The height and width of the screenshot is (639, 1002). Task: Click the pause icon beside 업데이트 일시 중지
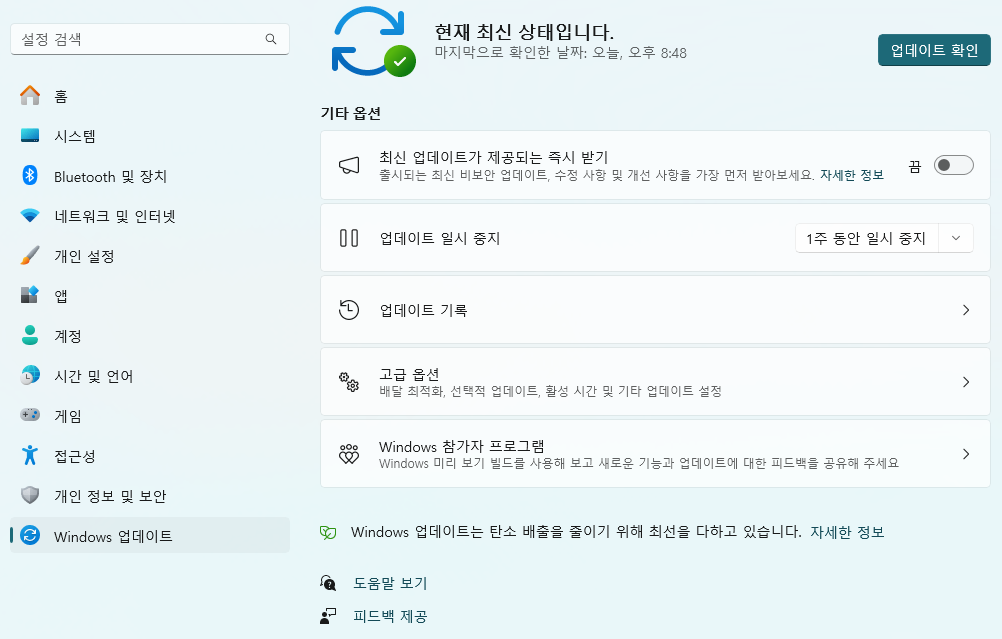[x=349, y=238]
